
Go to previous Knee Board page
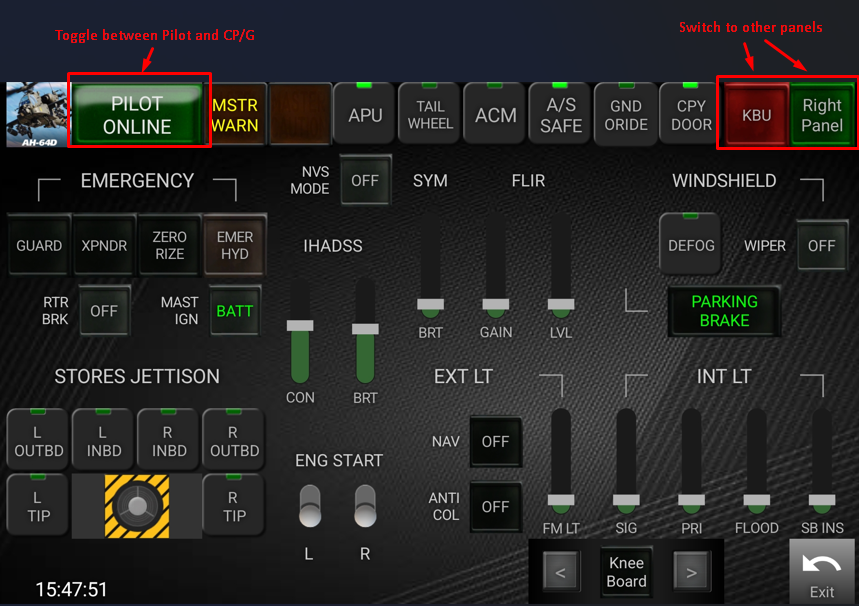tap(560, 573)
